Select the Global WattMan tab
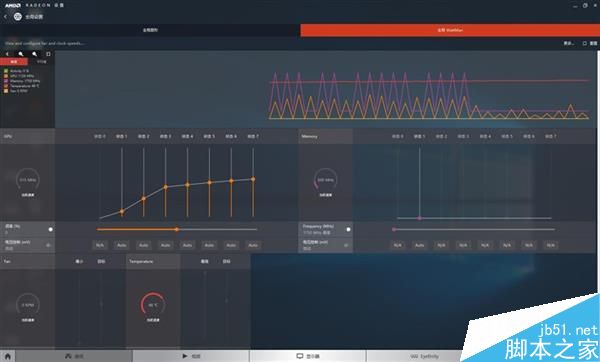The width and height of the screenshot is (600, 362). pos(450,30)
